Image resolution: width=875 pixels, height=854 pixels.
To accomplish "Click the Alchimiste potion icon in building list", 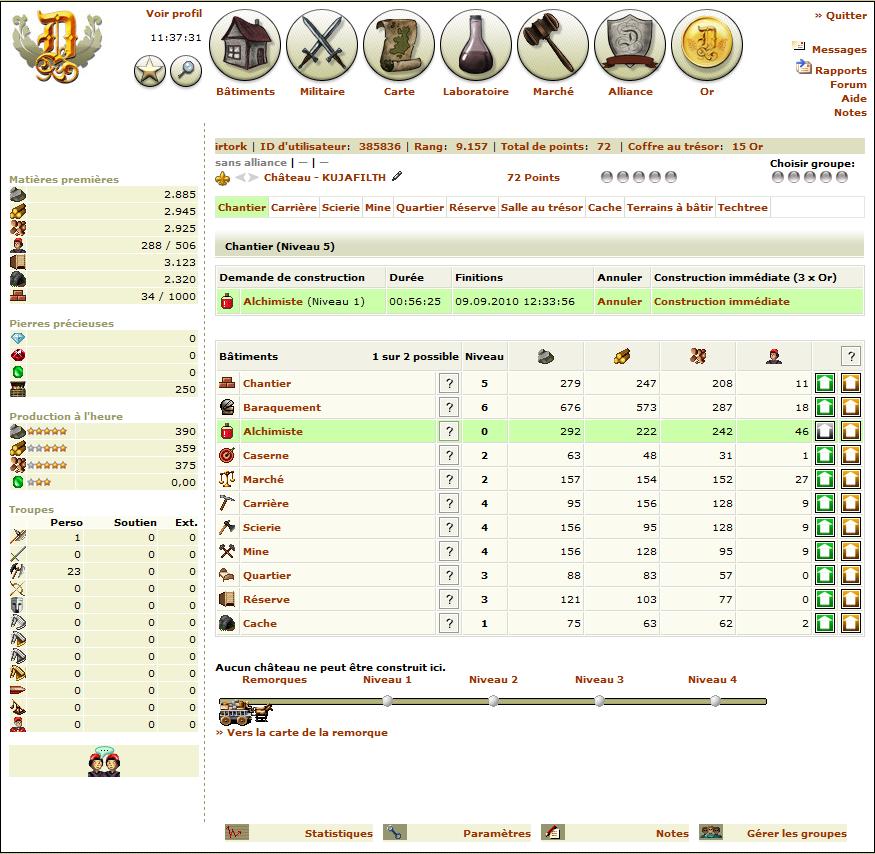I will 227,431.
